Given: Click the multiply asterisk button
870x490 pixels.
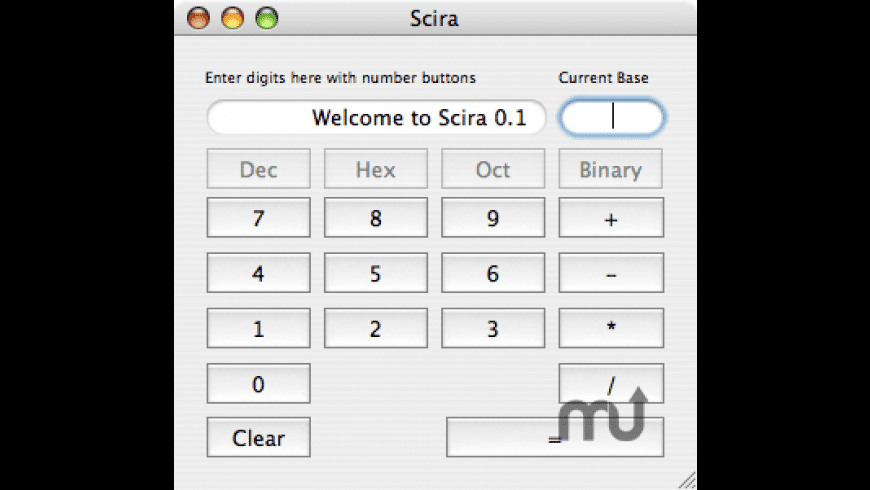Looking at the screenshot, I should click(611, 328).
